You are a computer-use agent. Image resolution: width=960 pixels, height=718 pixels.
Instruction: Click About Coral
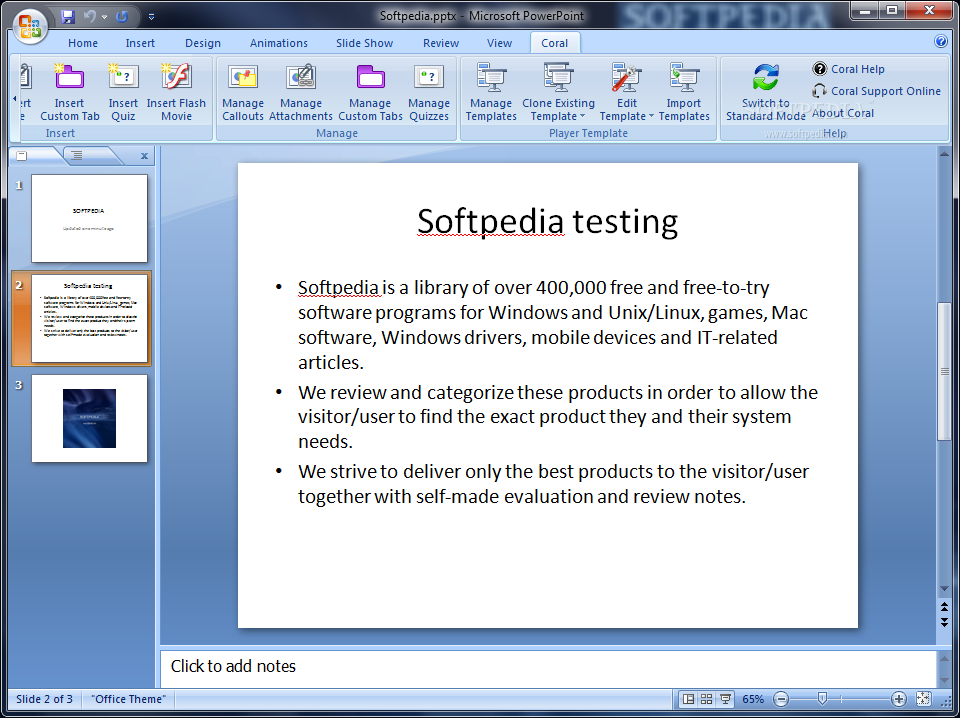click(842, 113)
